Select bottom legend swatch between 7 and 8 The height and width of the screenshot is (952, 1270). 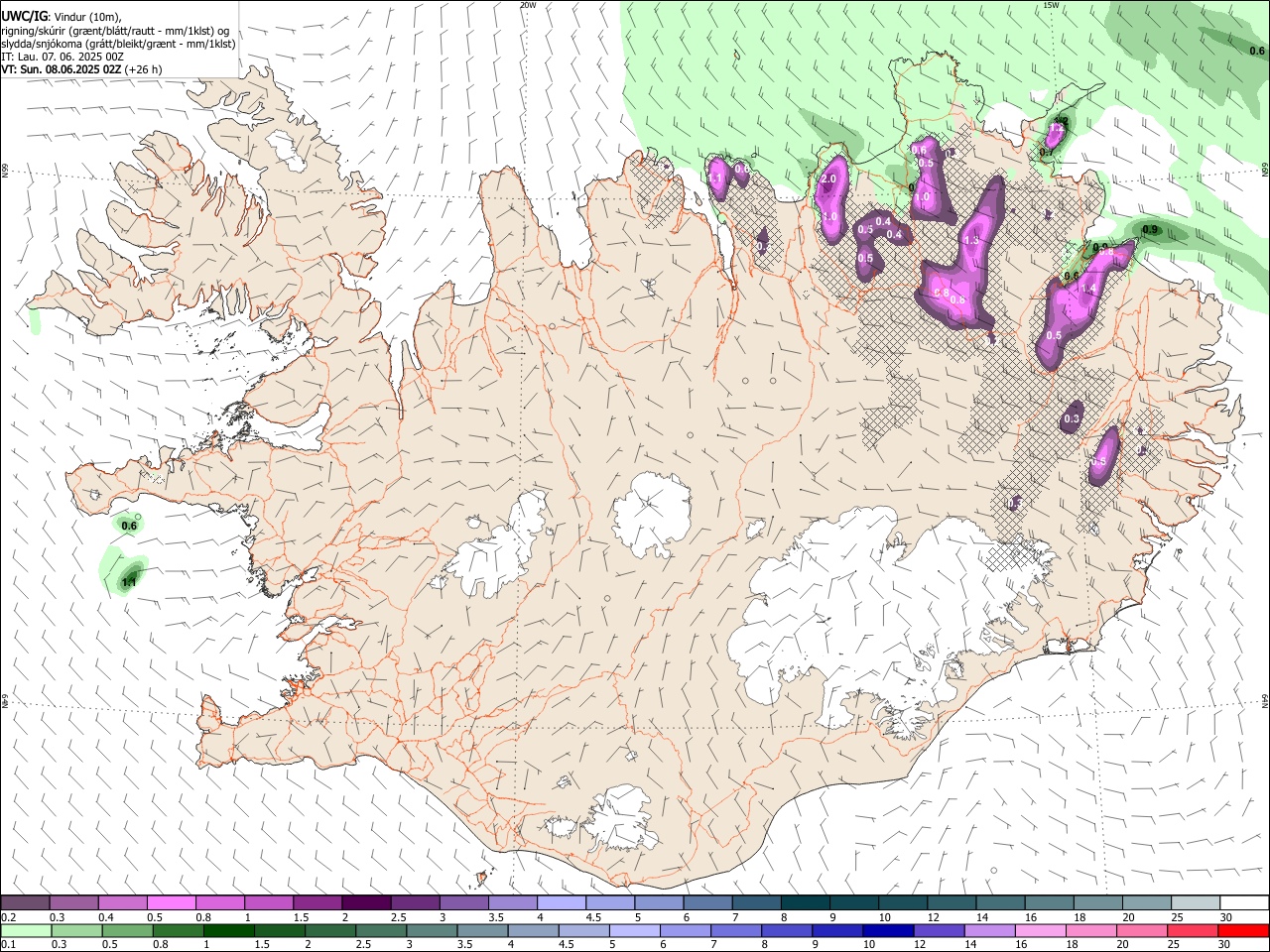[736, 930]
